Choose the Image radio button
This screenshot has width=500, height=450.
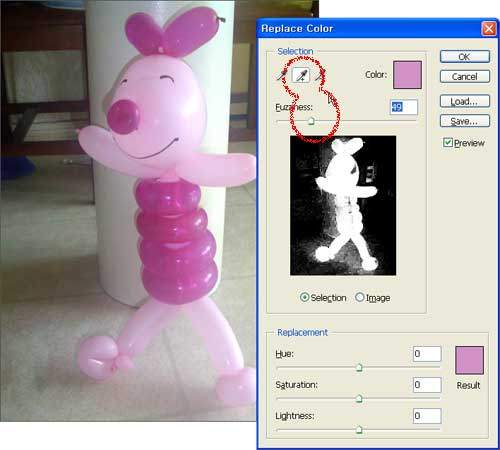[x=359, y=297]
